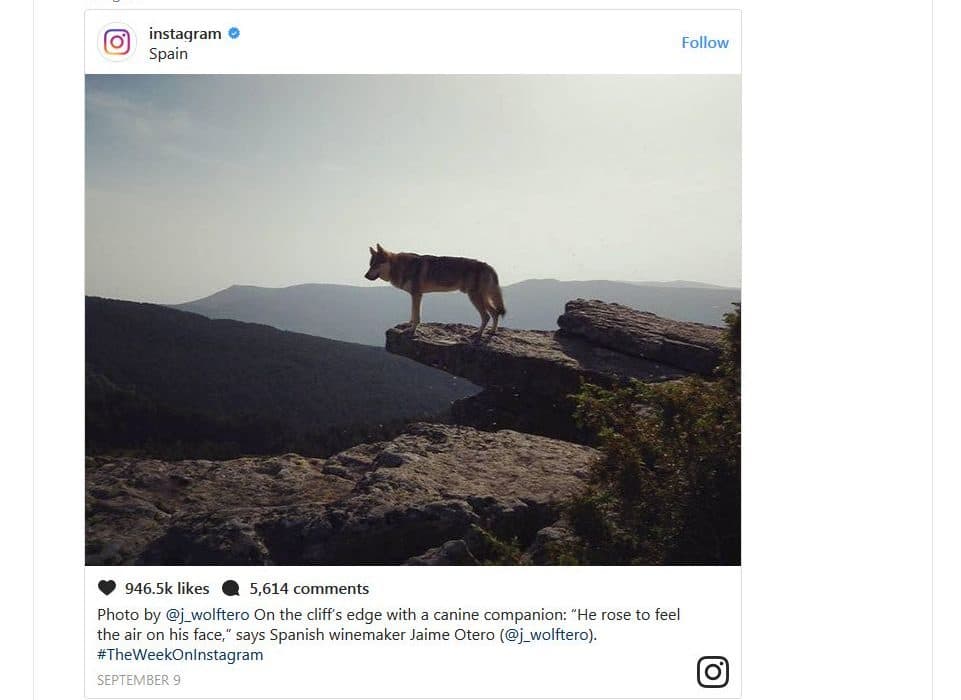The image size is (961, 700).
Task: View the 5,614 comments link
Action: coord(309,588)
